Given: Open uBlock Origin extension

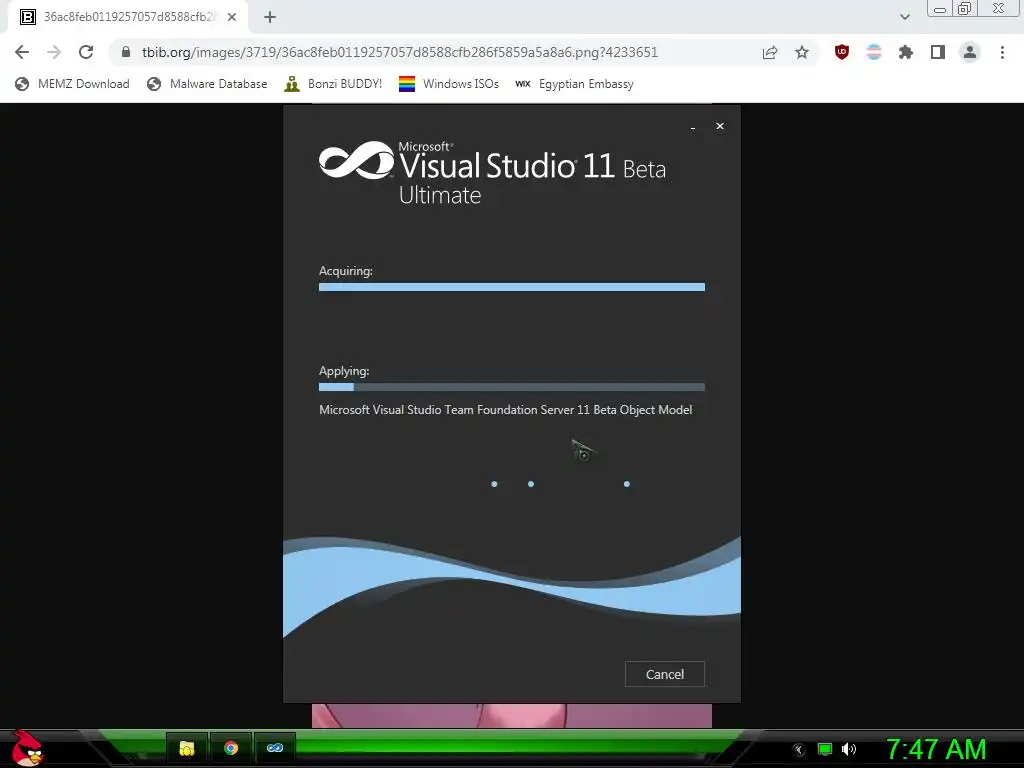Looking at the screenshot, I should point(842,52).
